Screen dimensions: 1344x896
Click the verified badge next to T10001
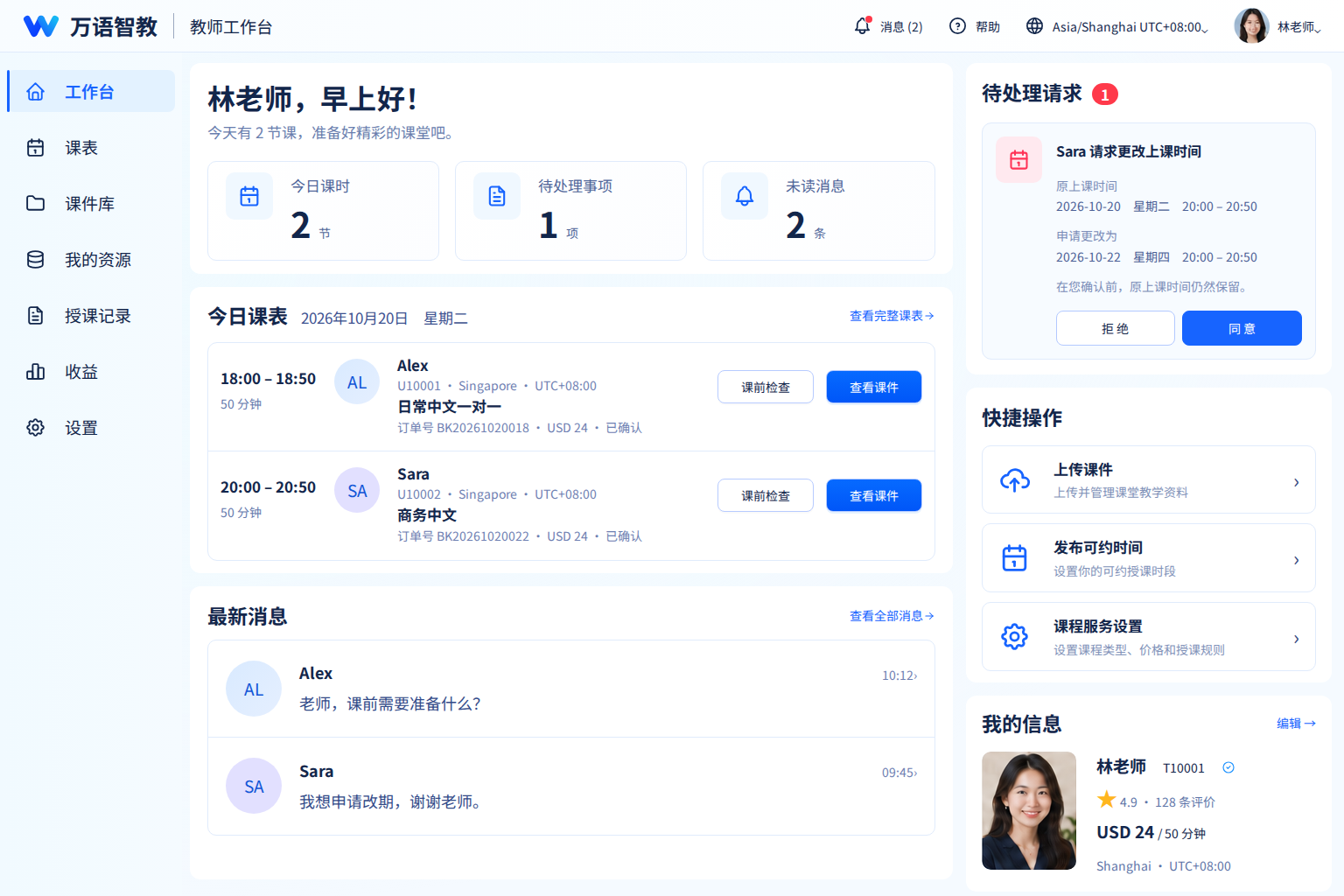point(1228,767)
